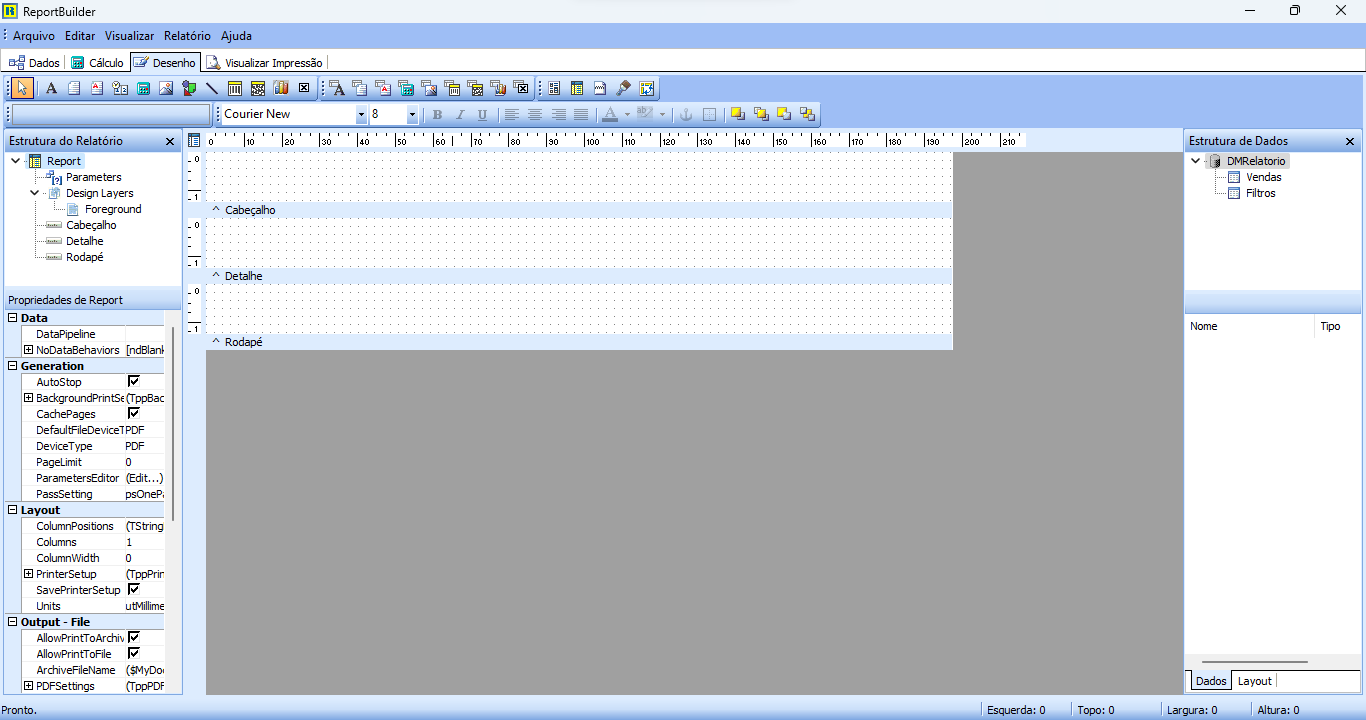The image size is (1366, 720).
Task: Expand the PrinterSetup property
Action: click(x=28, y=574)
